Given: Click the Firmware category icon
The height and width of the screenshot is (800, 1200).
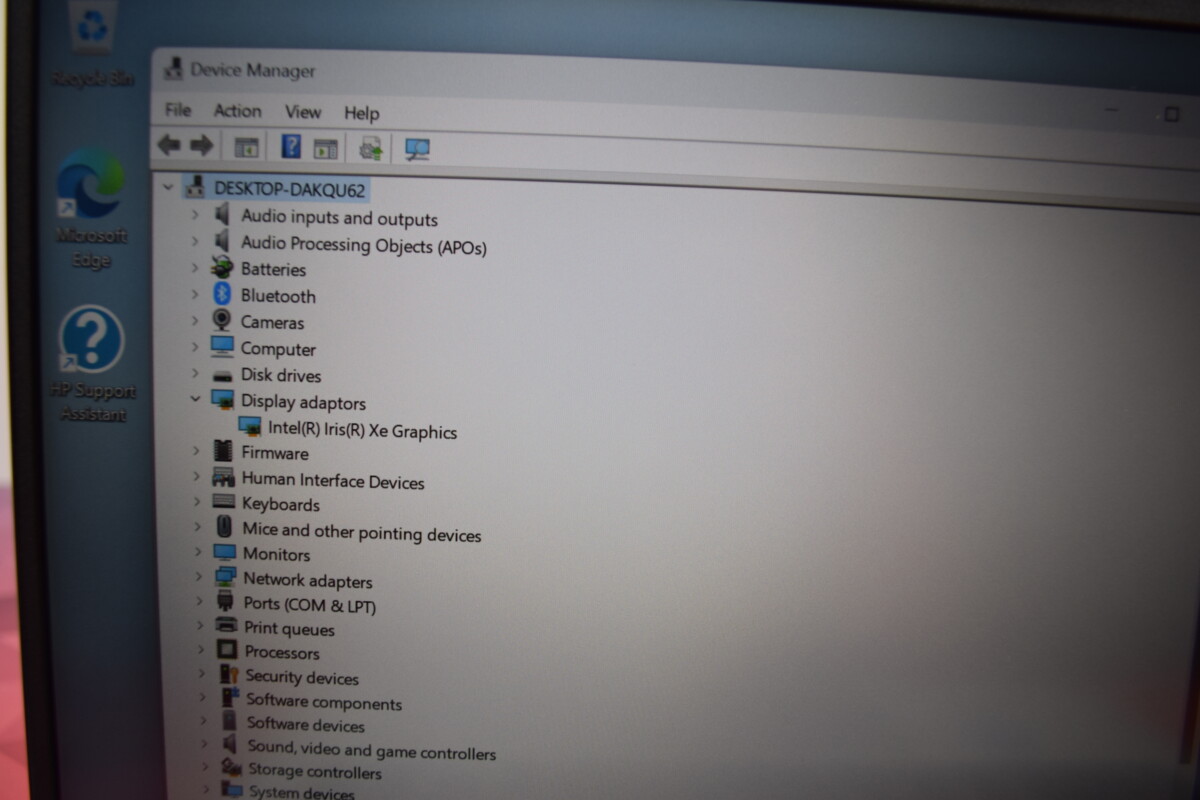Looking at the screenshot, I should tap(223, 452).
